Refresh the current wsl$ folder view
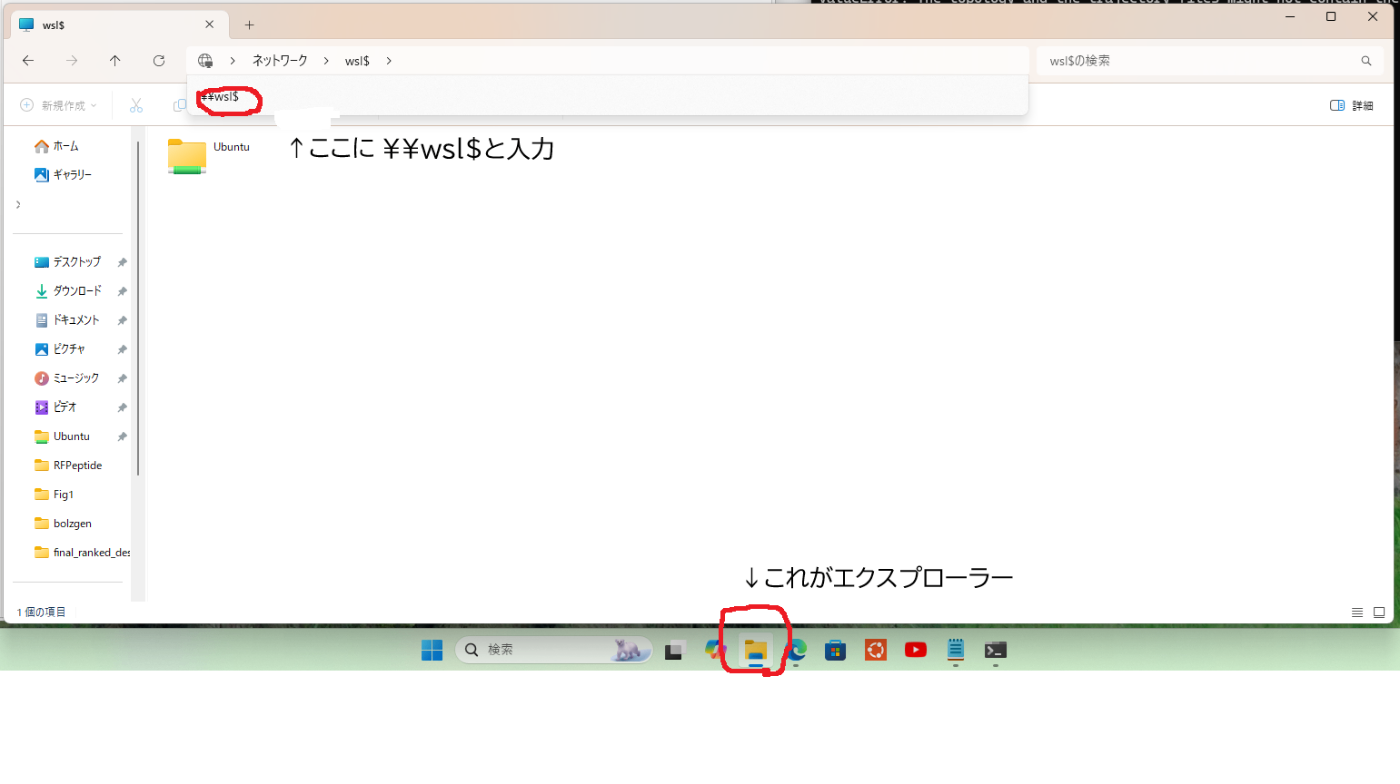The image size is (1400, 784). [159, 61]
